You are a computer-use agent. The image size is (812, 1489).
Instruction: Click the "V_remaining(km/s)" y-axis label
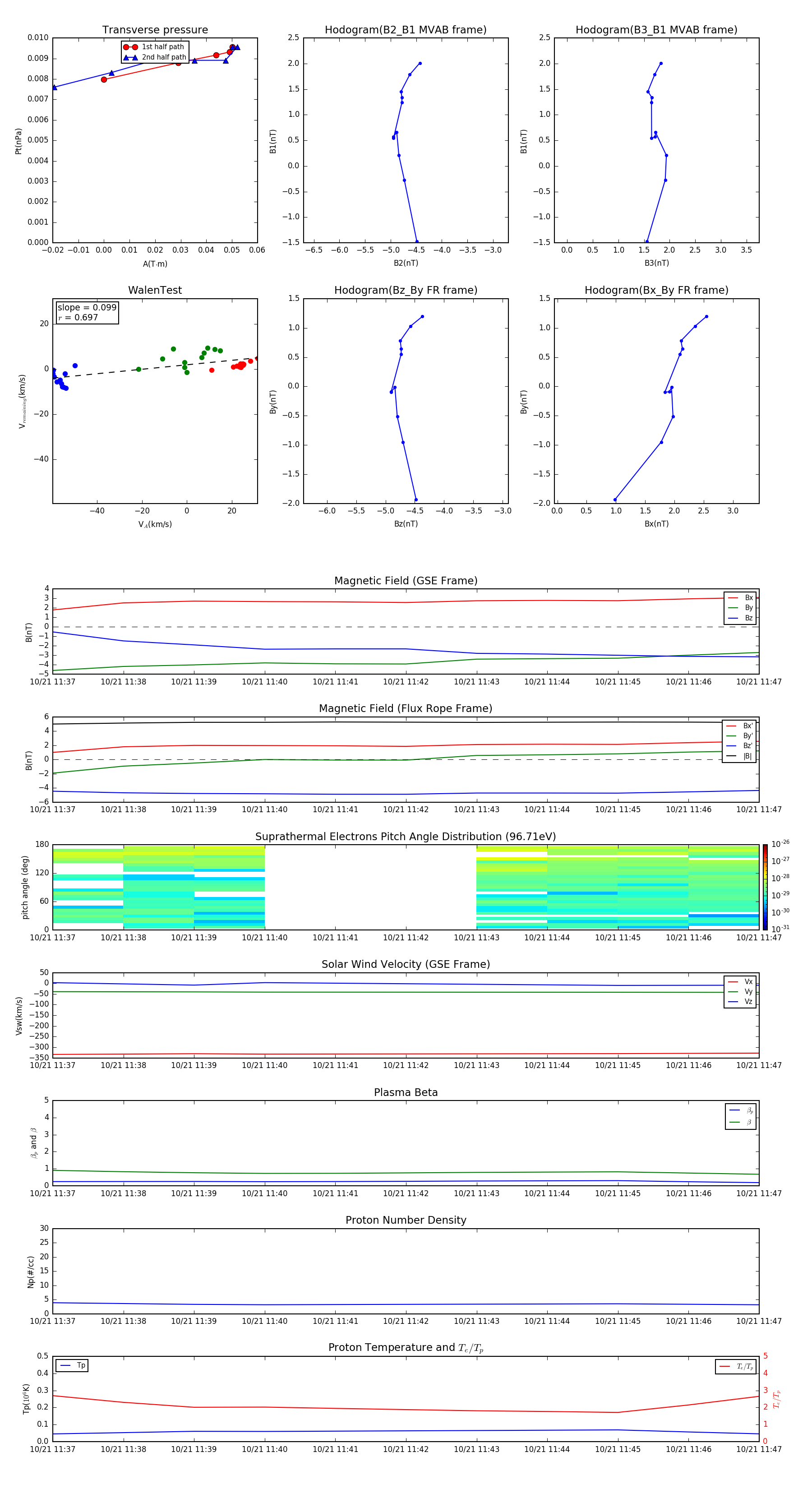(x=23, y=401)
